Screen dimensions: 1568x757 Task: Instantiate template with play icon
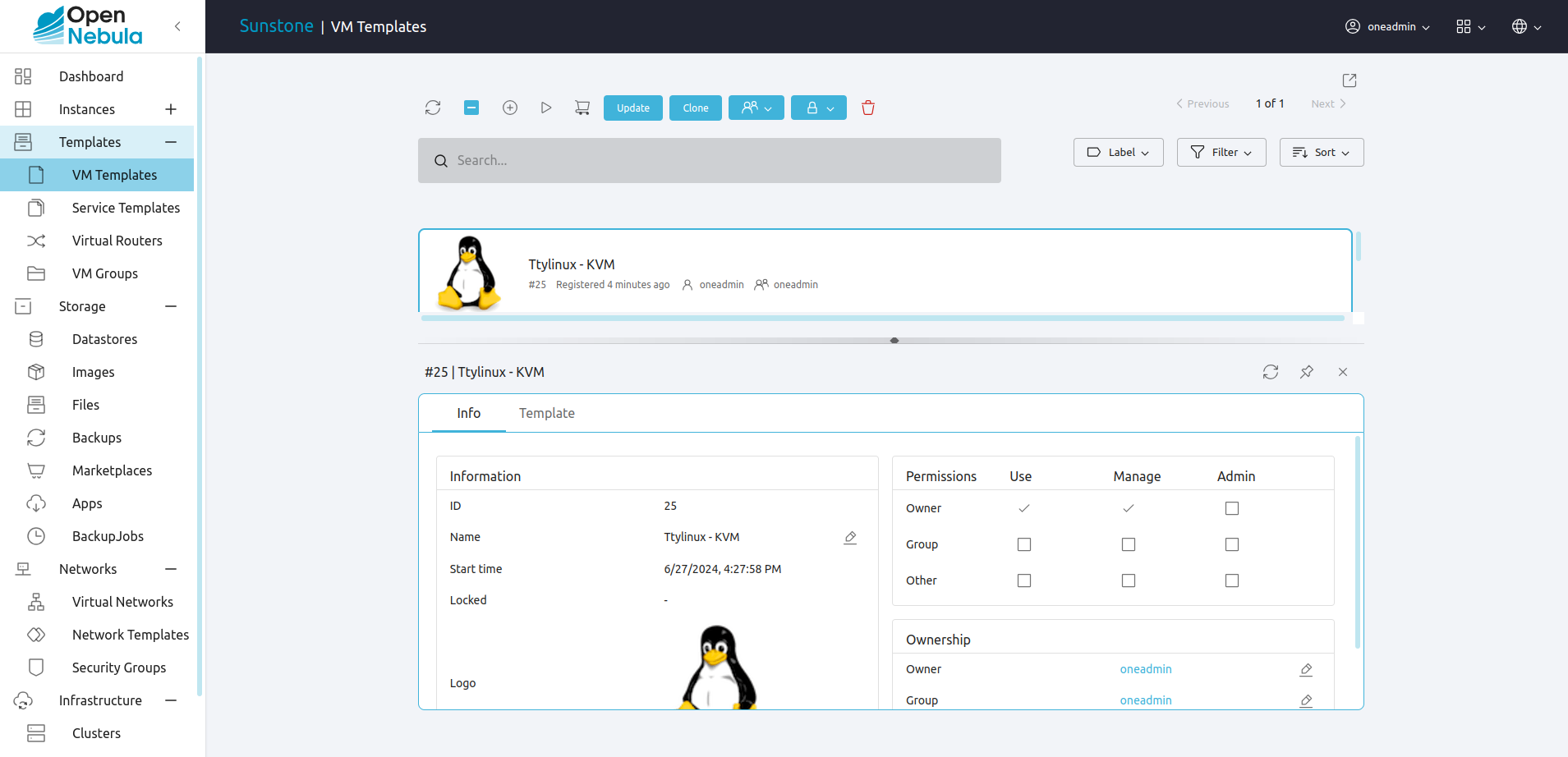click(x=546, y=108)
